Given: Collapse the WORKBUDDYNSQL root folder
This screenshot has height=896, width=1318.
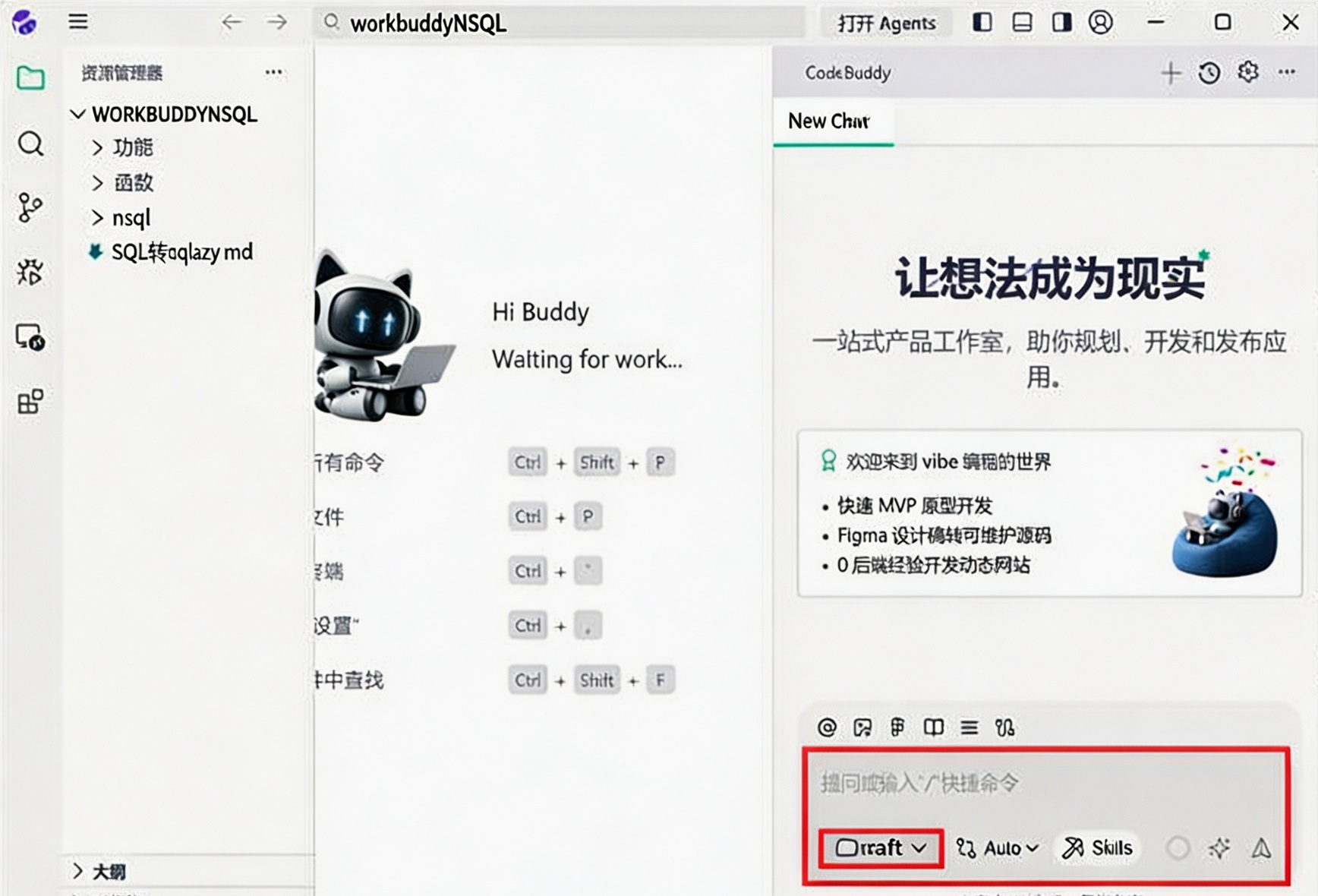Looking at the screenshot, I should tap(77, 114).
